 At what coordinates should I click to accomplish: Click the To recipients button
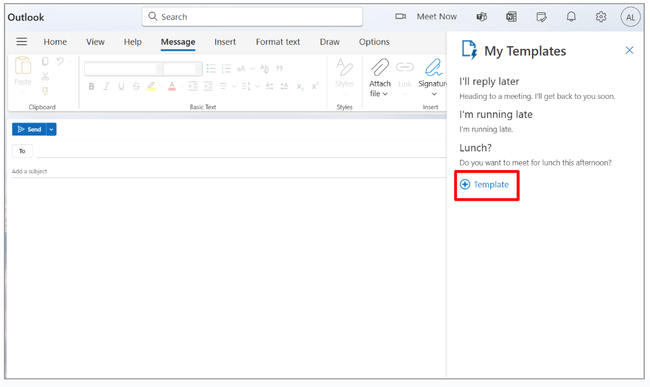coord(22,151)
